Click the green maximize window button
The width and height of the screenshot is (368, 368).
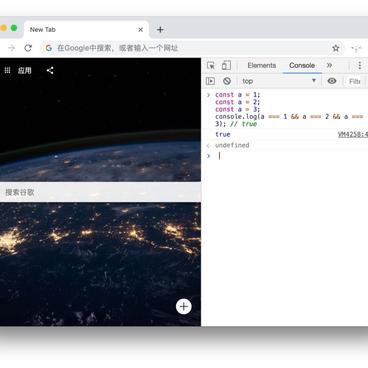tap(14, 28)
